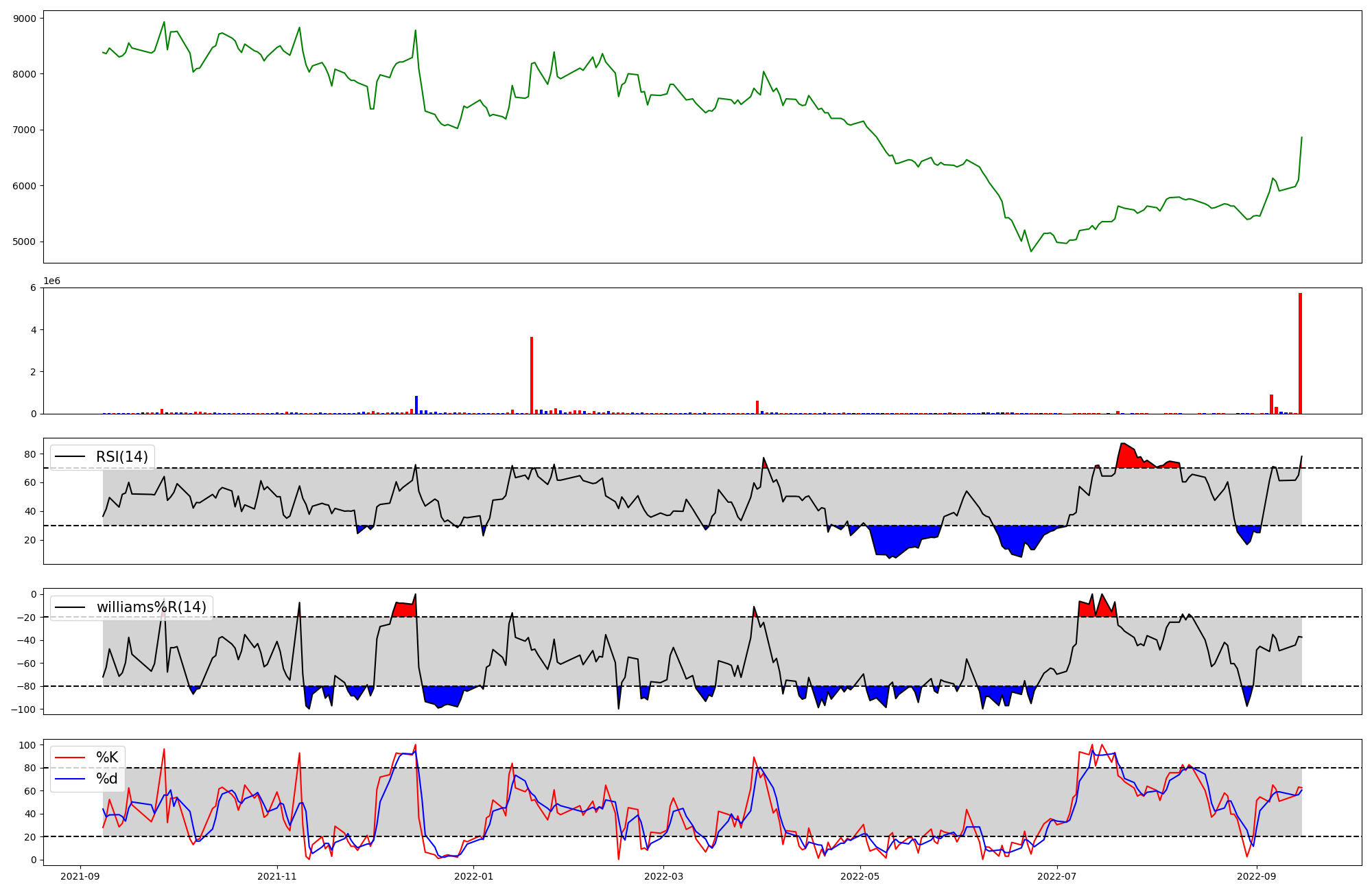Click the 5000 price axis tick label
1372x892 pixels.
[x=25, y=242]
